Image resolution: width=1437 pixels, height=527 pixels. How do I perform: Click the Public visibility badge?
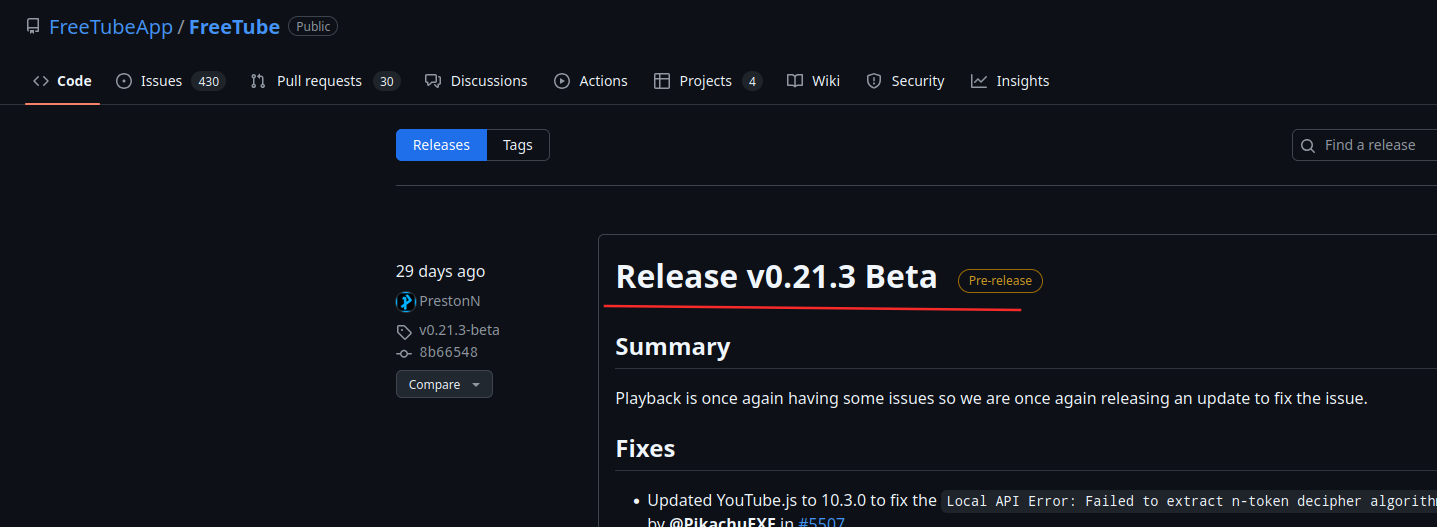(x=313, y=27)
